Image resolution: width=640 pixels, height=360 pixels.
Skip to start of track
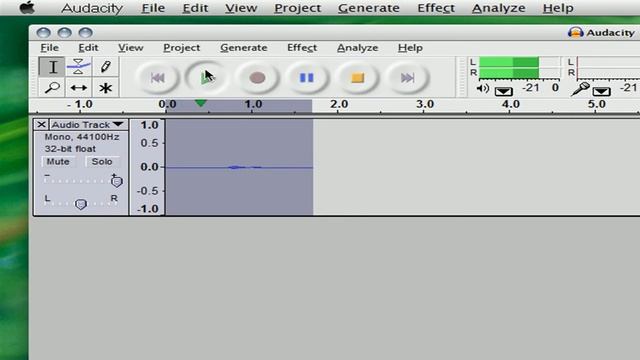click(x=158, y=78)
